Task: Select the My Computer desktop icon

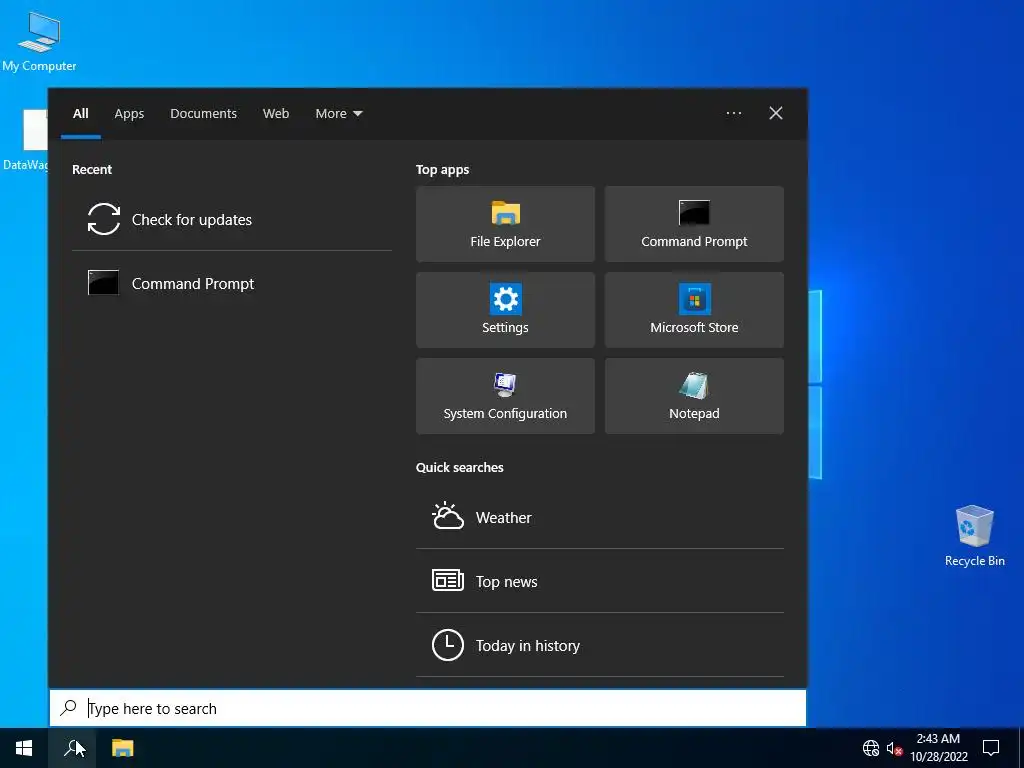Action: tap(39, 41)
